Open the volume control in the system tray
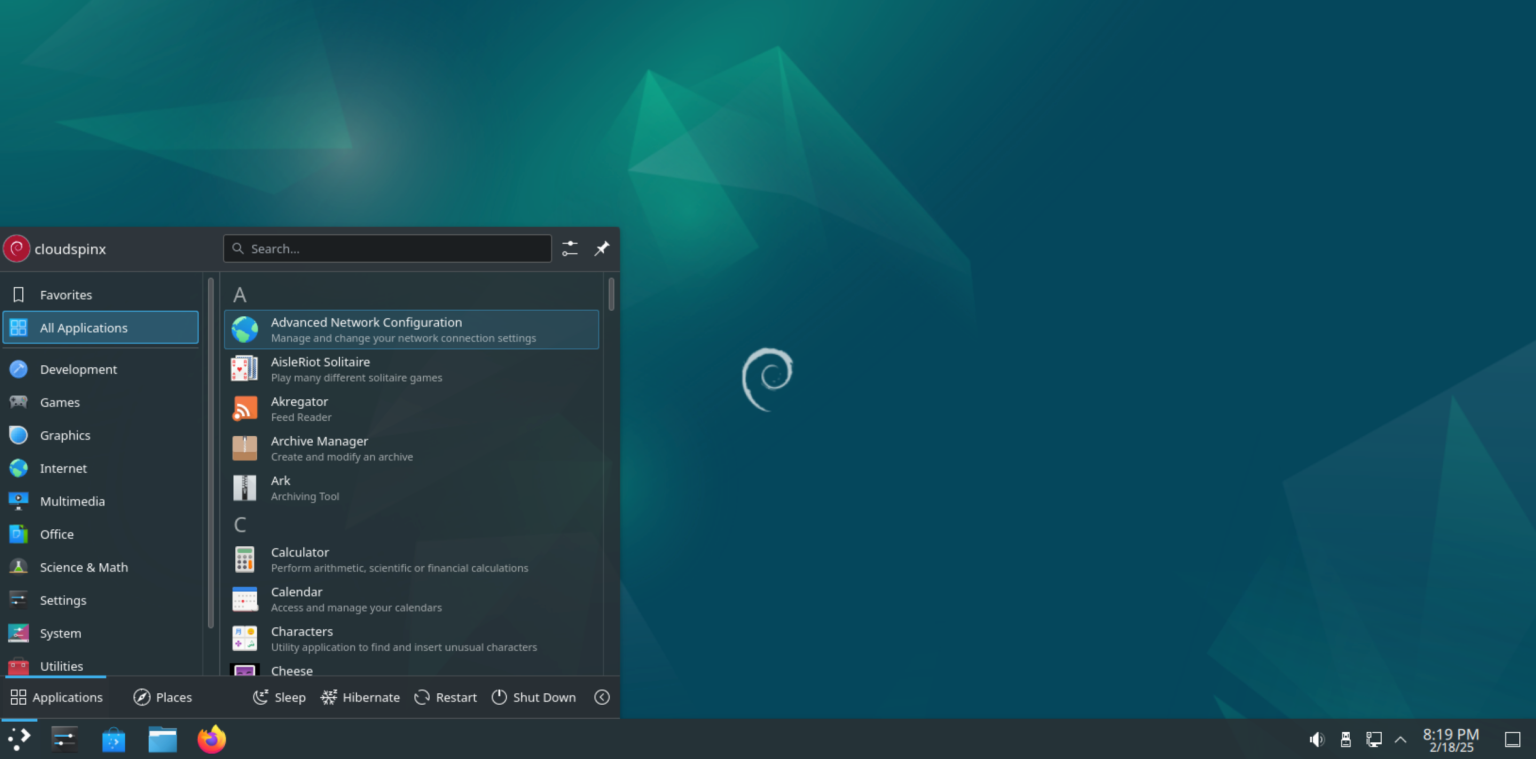 pyautogui.click(x=1317, y=739)
